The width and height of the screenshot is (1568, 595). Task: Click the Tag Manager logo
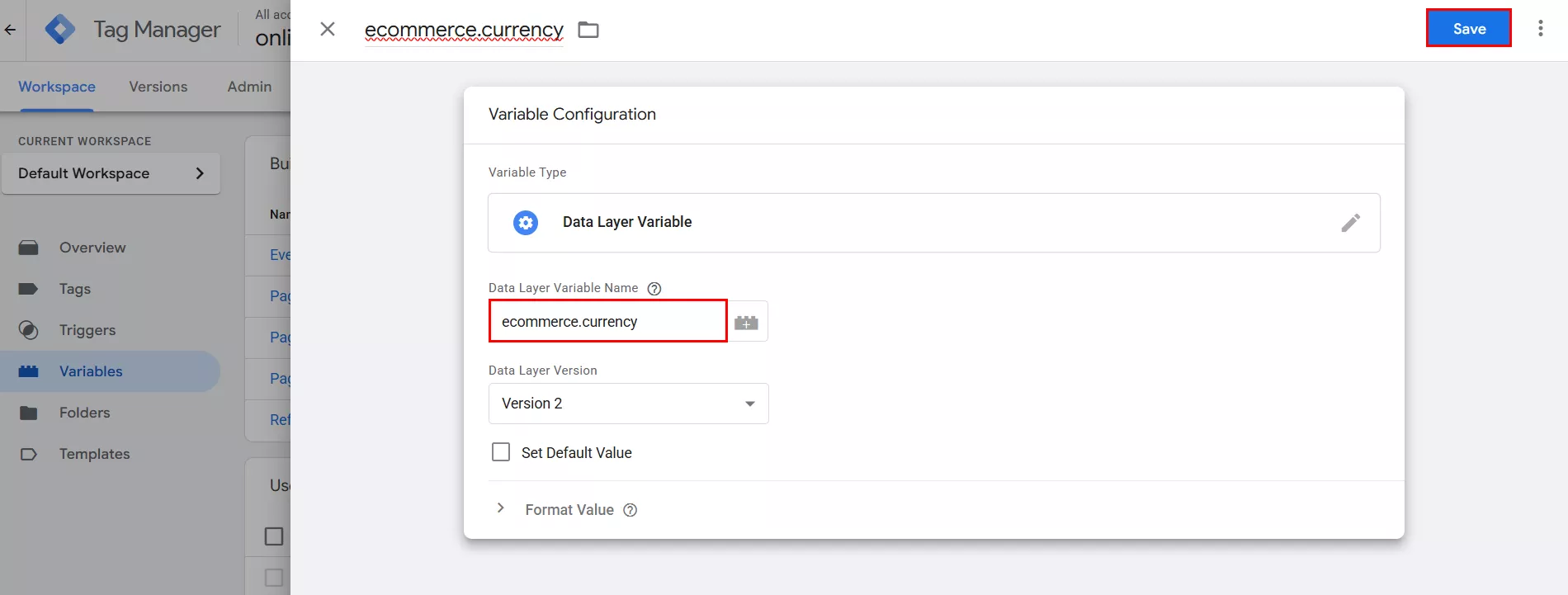tap(60, 30)
